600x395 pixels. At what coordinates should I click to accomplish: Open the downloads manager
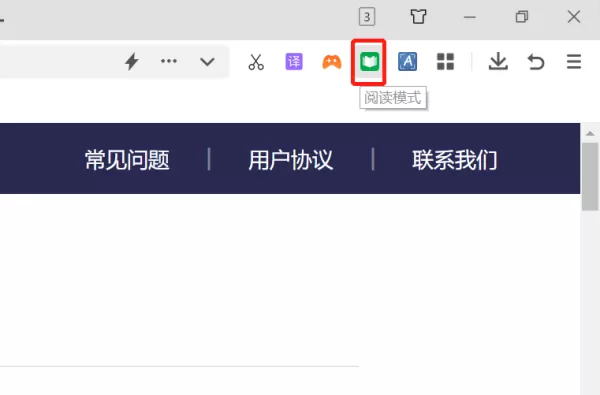[x=498, y=62]
